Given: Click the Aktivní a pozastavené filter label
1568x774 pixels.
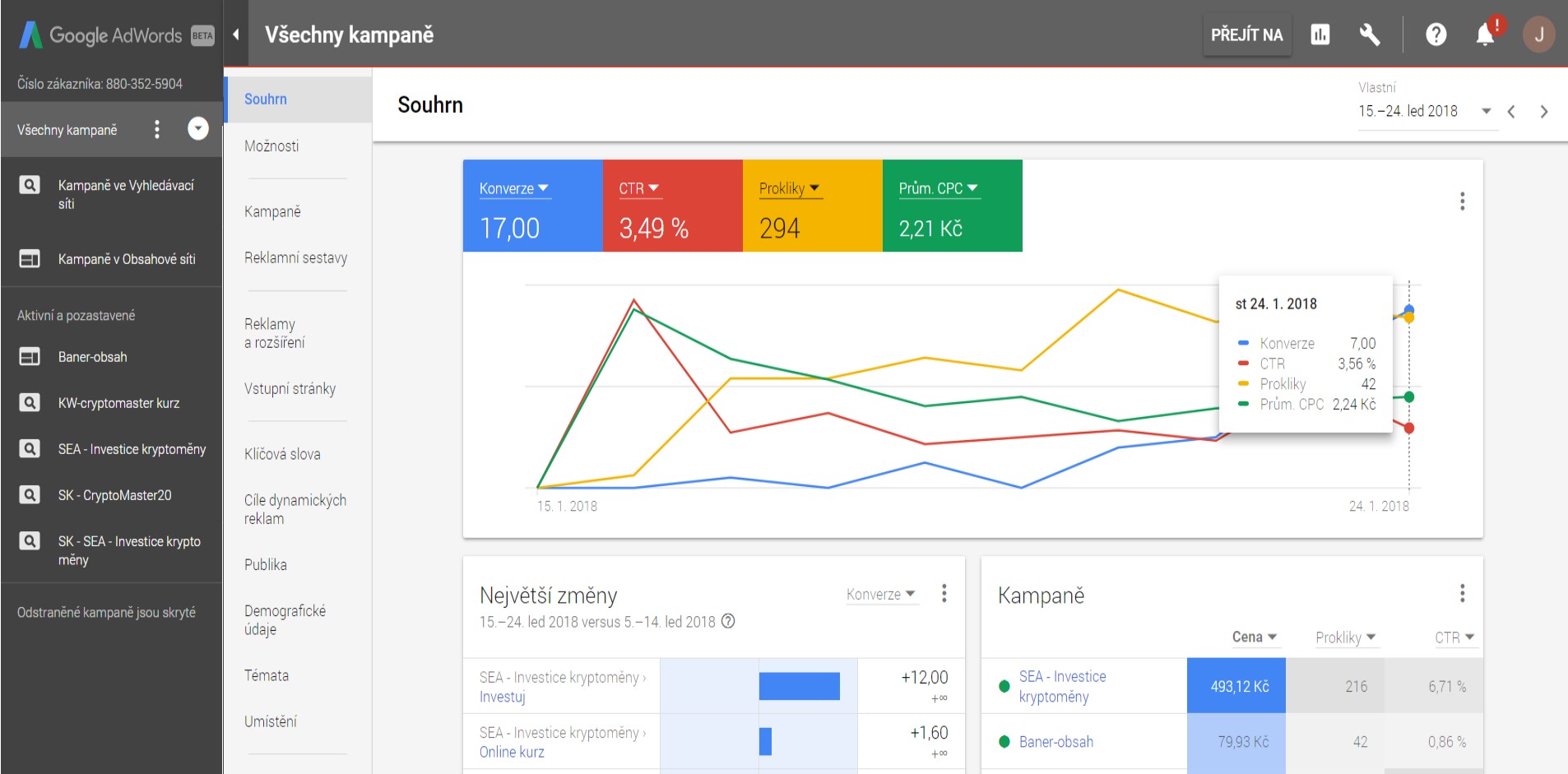Looking at the screenshot, I should coord(76,316).
